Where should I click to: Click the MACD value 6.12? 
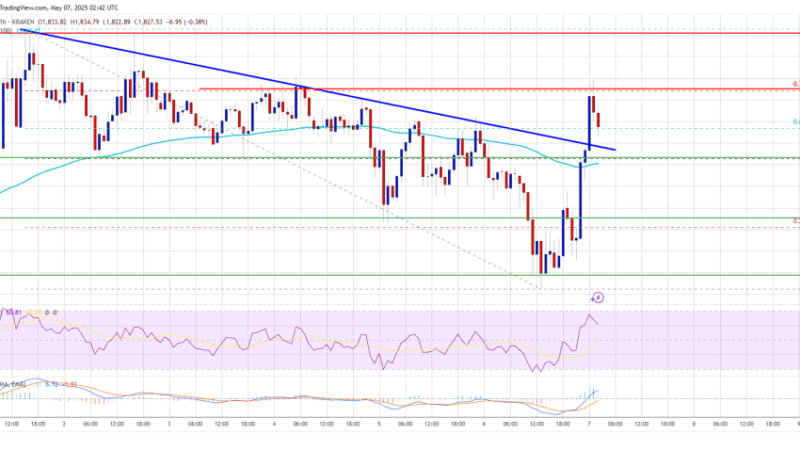[x=51, y=384]
